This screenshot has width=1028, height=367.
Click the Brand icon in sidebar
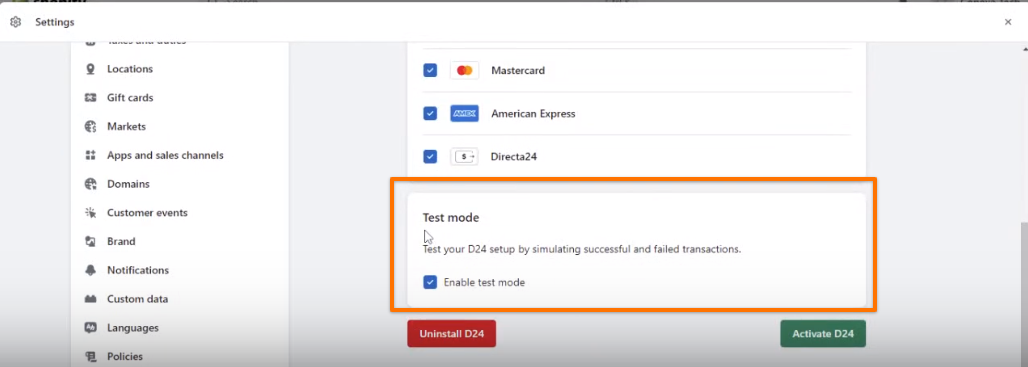90,241
